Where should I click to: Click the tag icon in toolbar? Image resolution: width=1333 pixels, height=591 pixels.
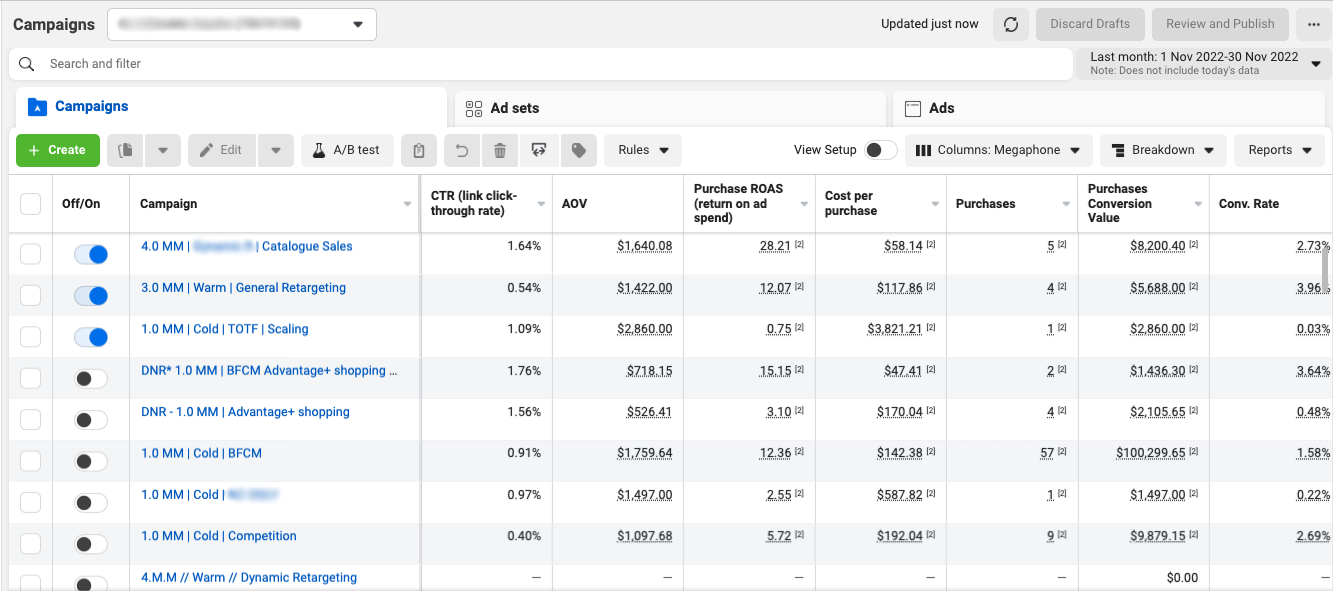click(x=578, y=150)
